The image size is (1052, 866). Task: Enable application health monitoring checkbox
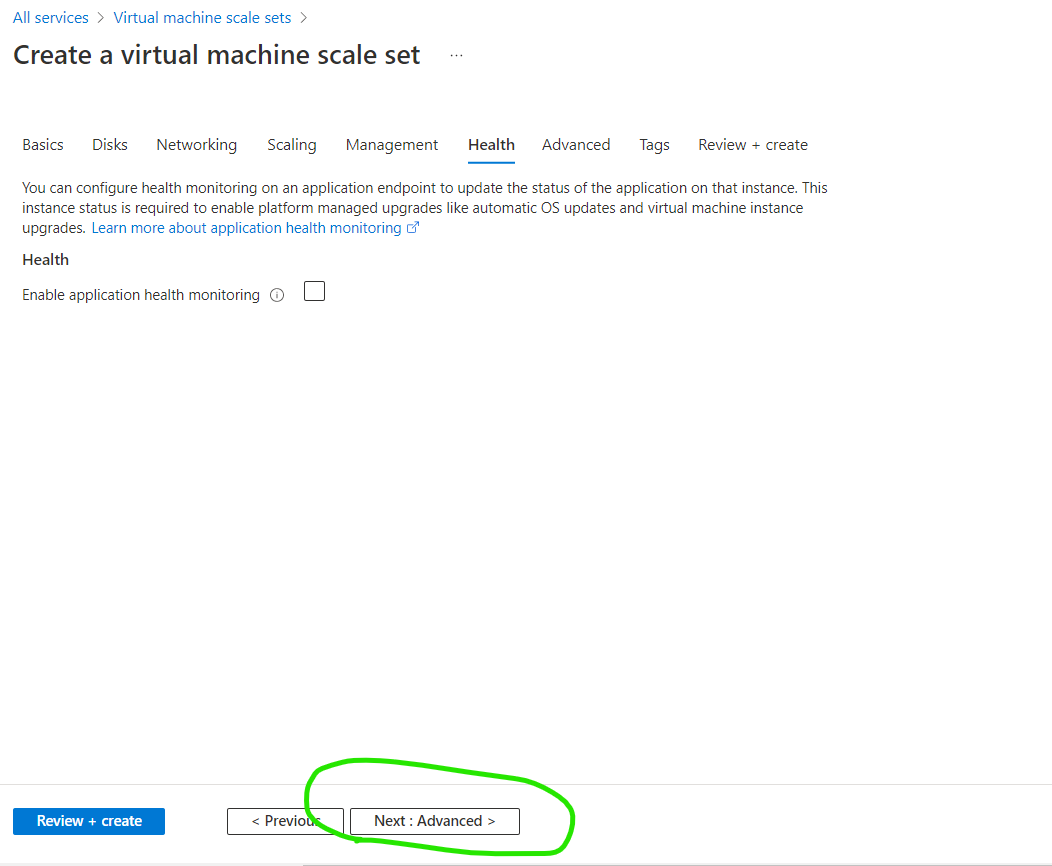[x=314, y=292]
